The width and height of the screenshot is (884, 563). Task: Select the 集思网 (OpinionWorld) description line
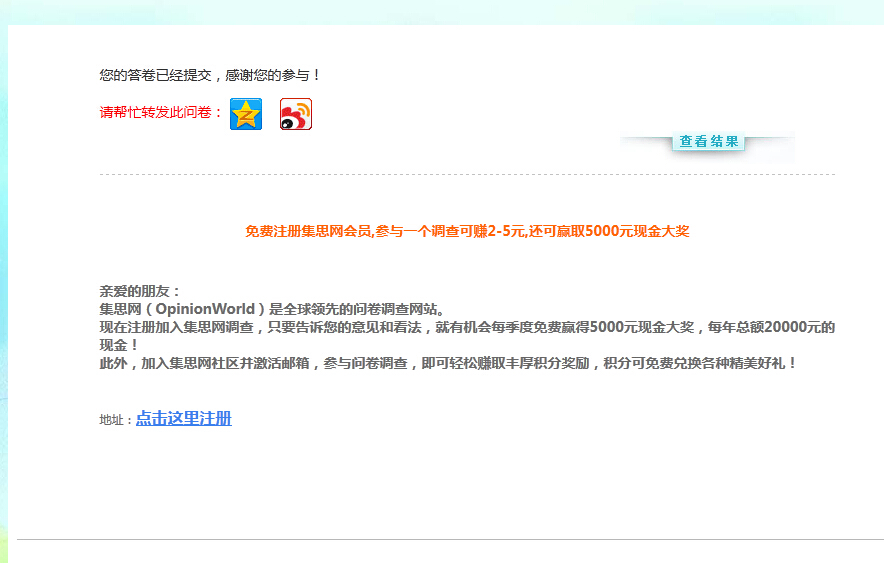[272, 309]
